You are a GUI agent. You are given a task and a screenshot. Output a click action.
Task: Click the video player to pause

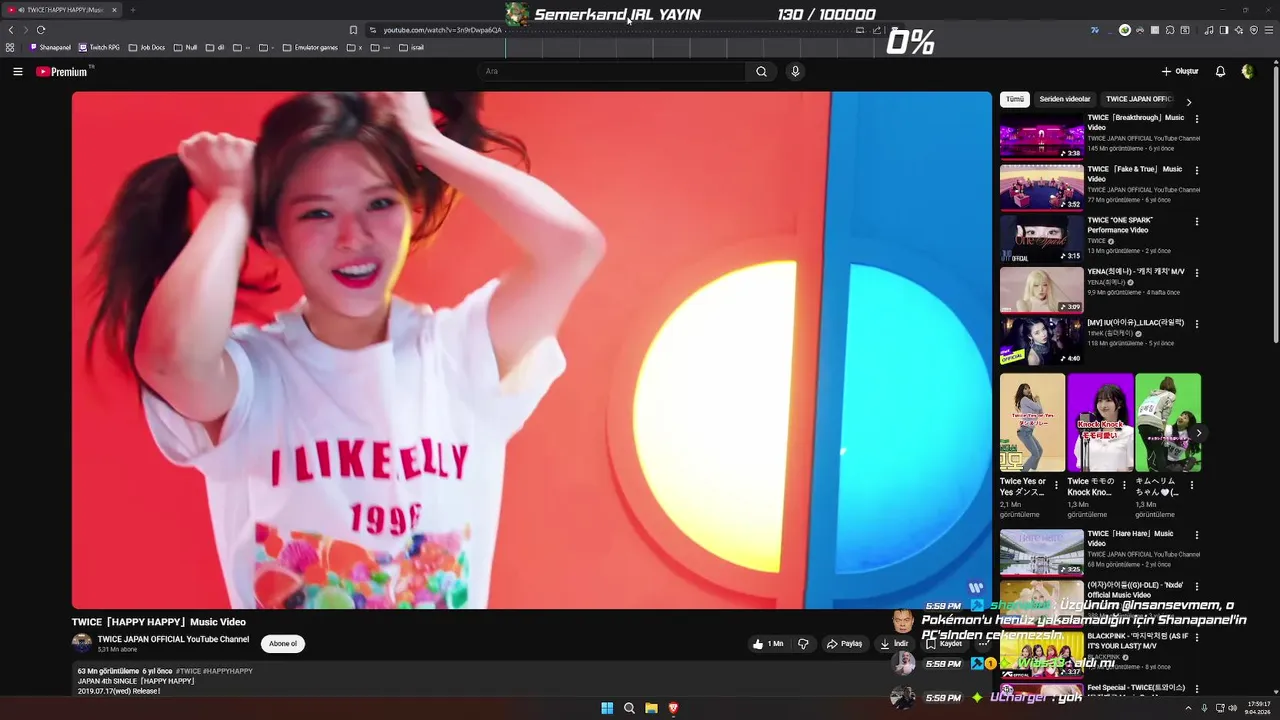click(531, 350)
